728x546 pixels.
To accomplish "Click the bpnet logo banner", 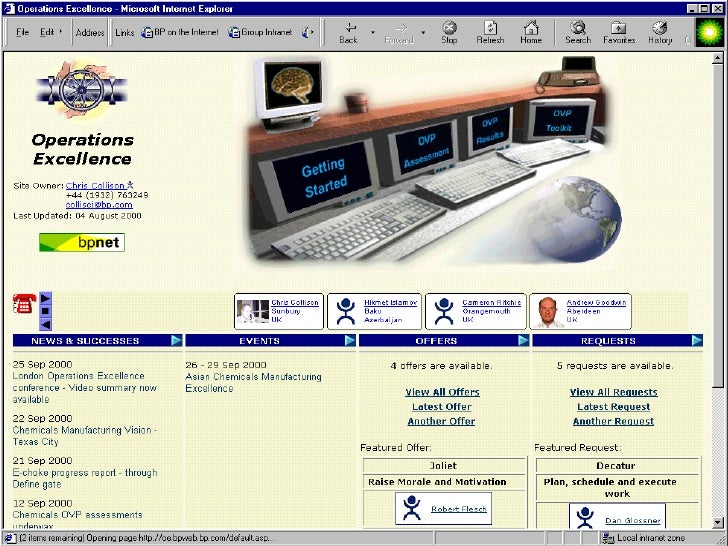I will (82, 242).
